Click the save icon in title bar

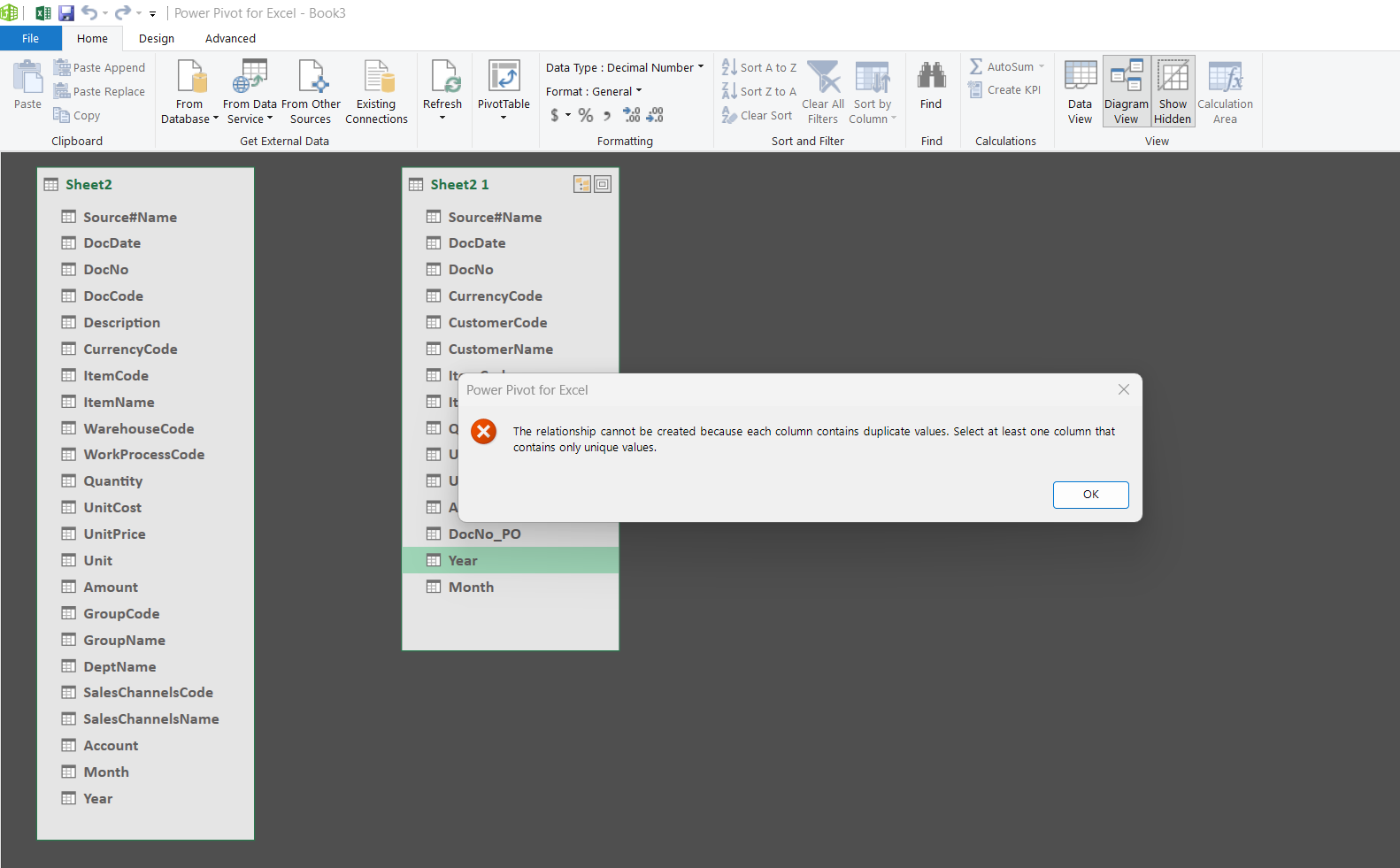(x=66, y=13)
